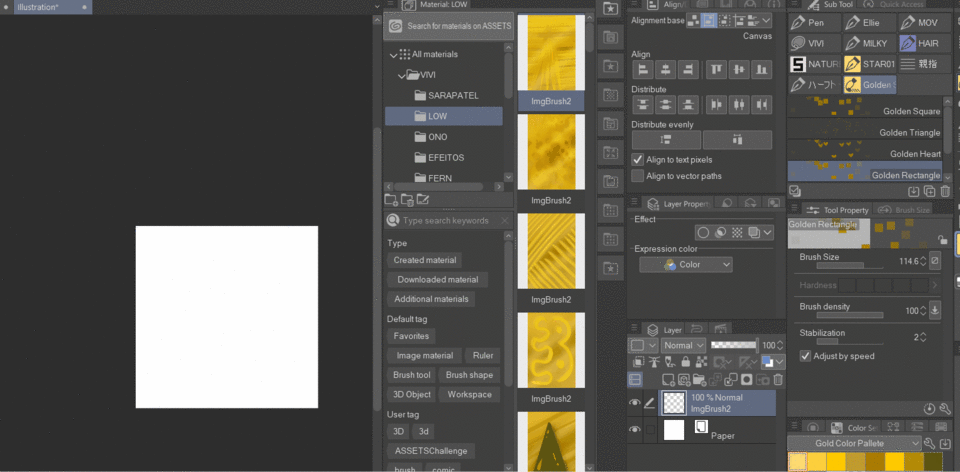Click the Workspace tag button
This screenshot has width=960, height=472.
coord(470,395)
